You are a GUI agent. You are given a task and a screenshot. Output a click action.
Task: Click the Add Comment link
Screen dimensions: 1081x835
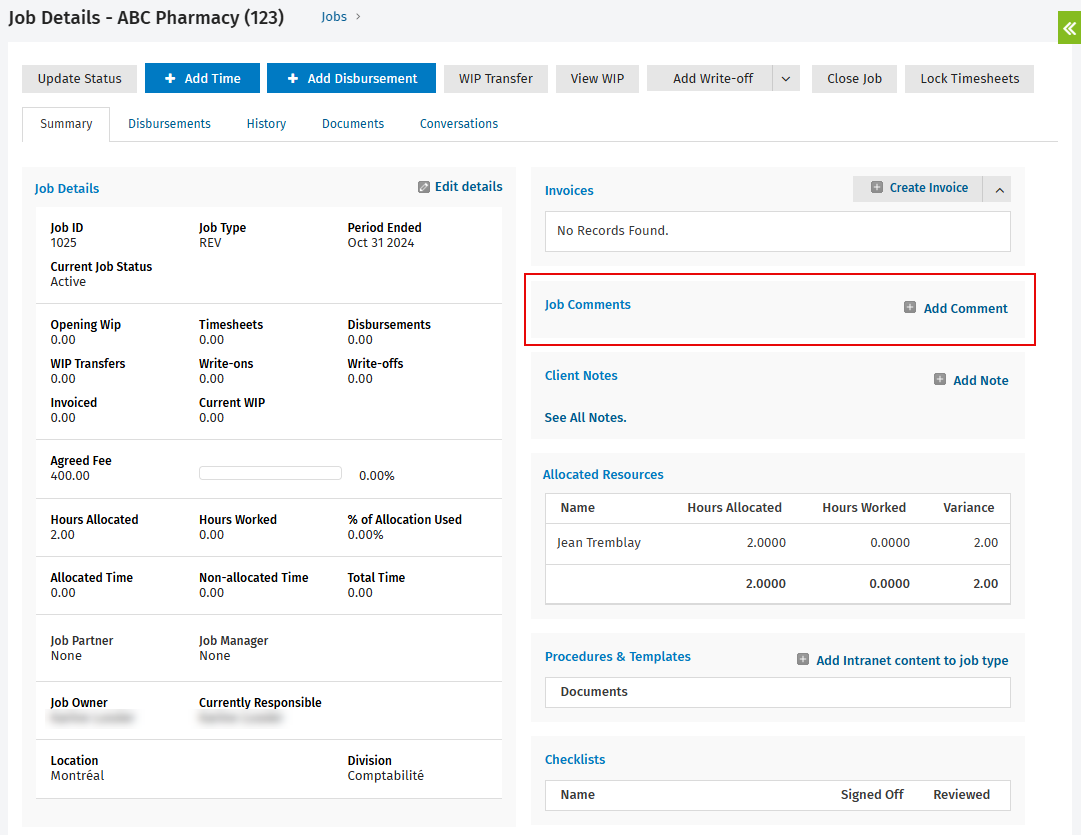965,308
